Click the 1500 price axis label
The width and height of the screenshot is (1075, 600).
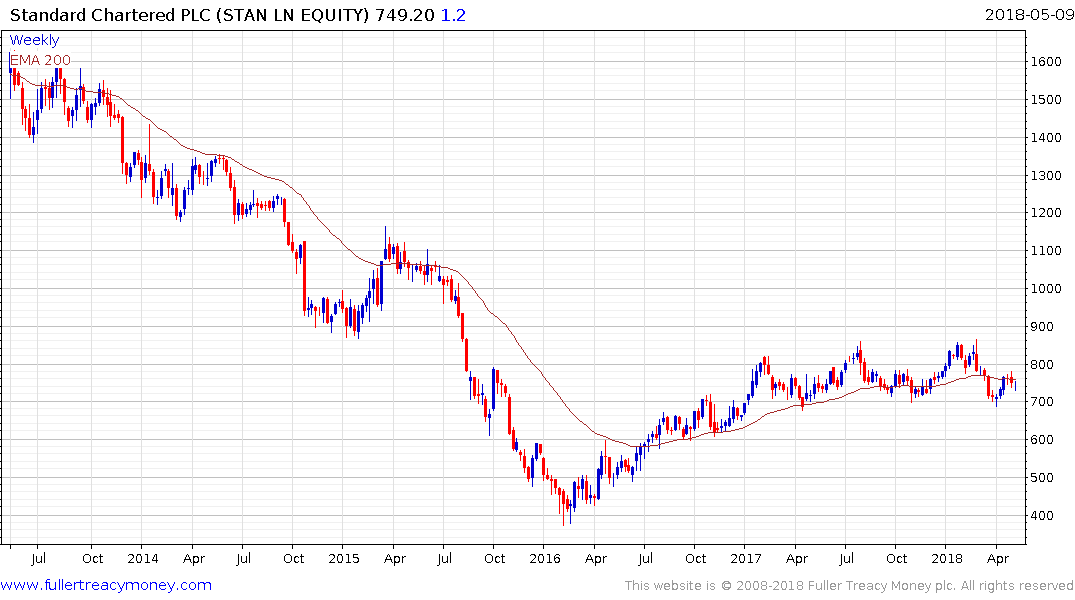pyautogui.click(x=1046, y=99)
